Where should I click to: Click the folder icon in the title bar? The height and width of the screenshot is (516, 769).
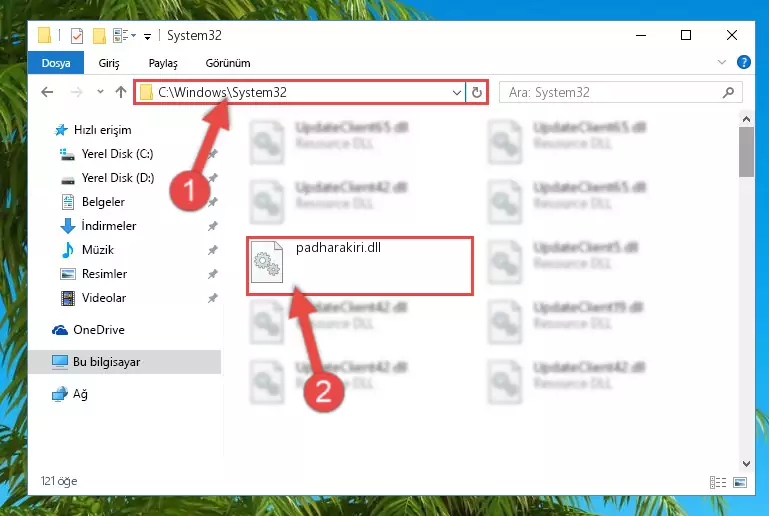[44, 35]
